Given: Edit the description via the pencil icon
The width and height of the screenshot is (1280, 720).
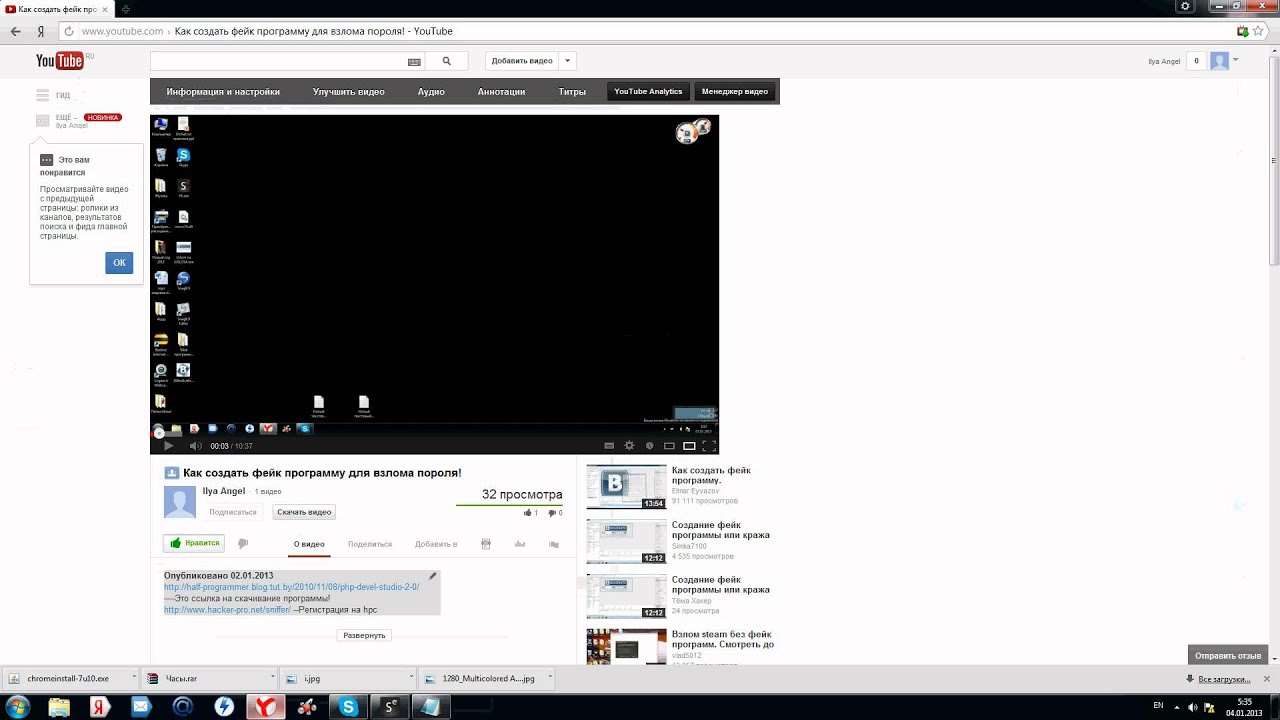Looking at the screenshot, I should [x=433, y=576].
